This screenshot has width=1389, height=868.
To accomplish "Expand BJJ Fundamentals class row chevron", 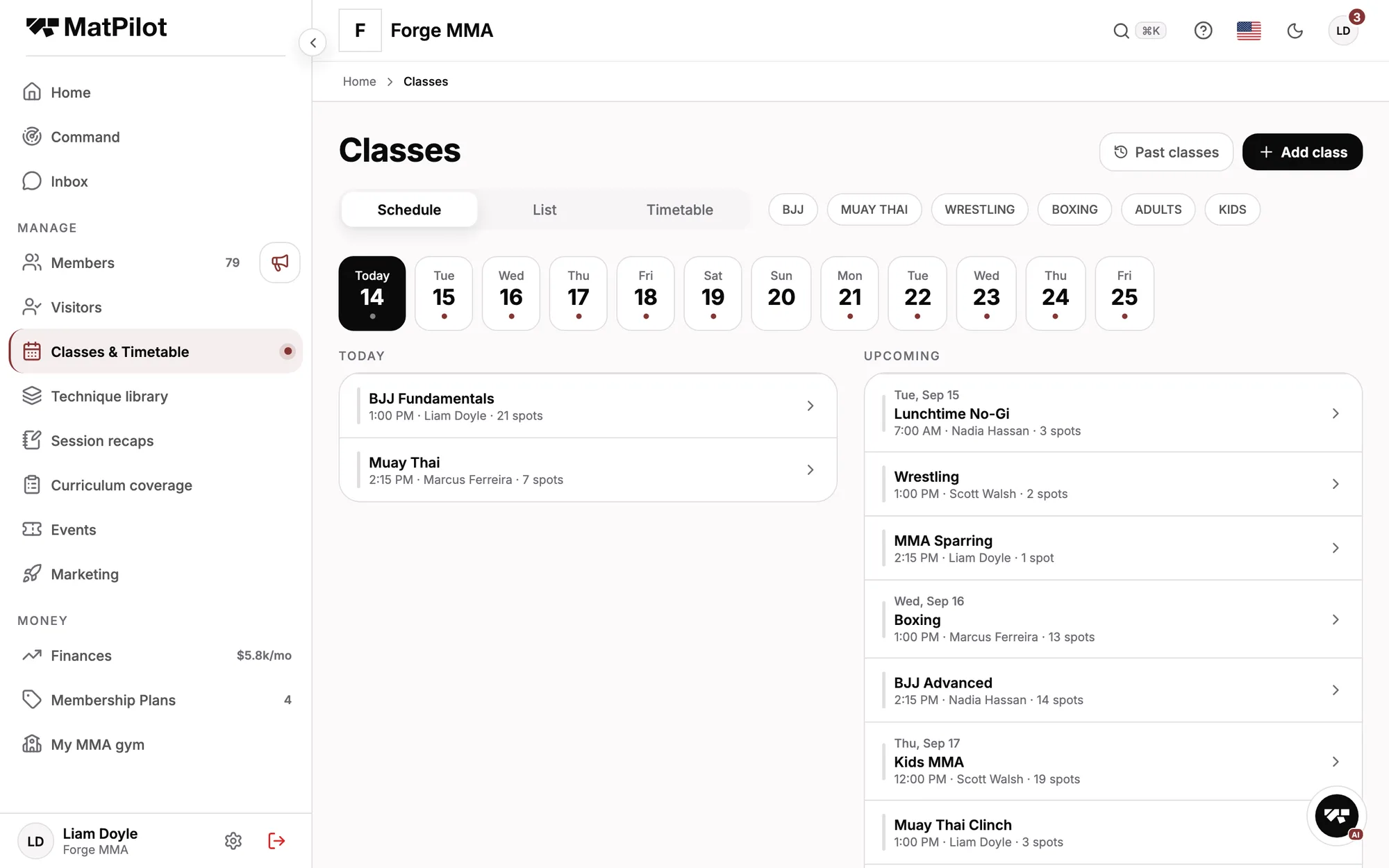I will pyautogui.click(x=810, y=406).
